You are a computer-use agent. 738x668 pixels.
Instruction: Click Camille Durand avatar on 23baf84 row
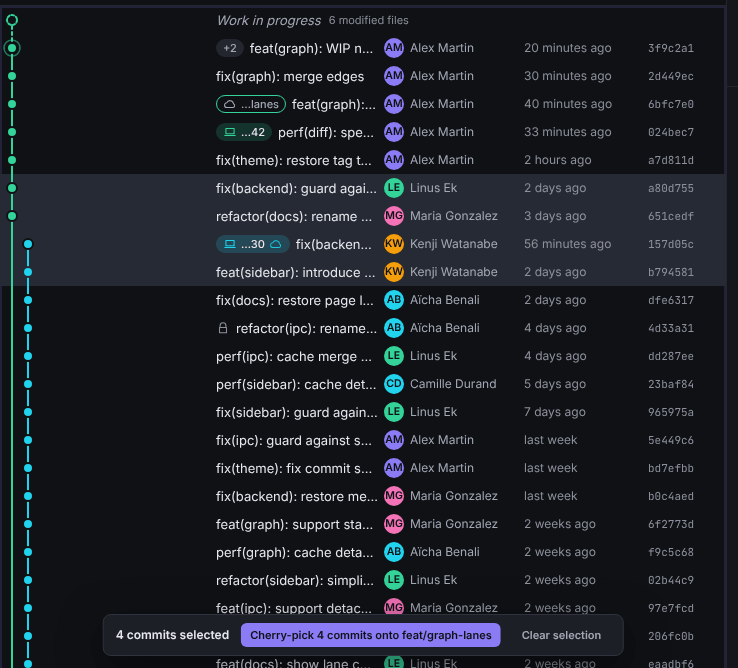coord(394,384)
